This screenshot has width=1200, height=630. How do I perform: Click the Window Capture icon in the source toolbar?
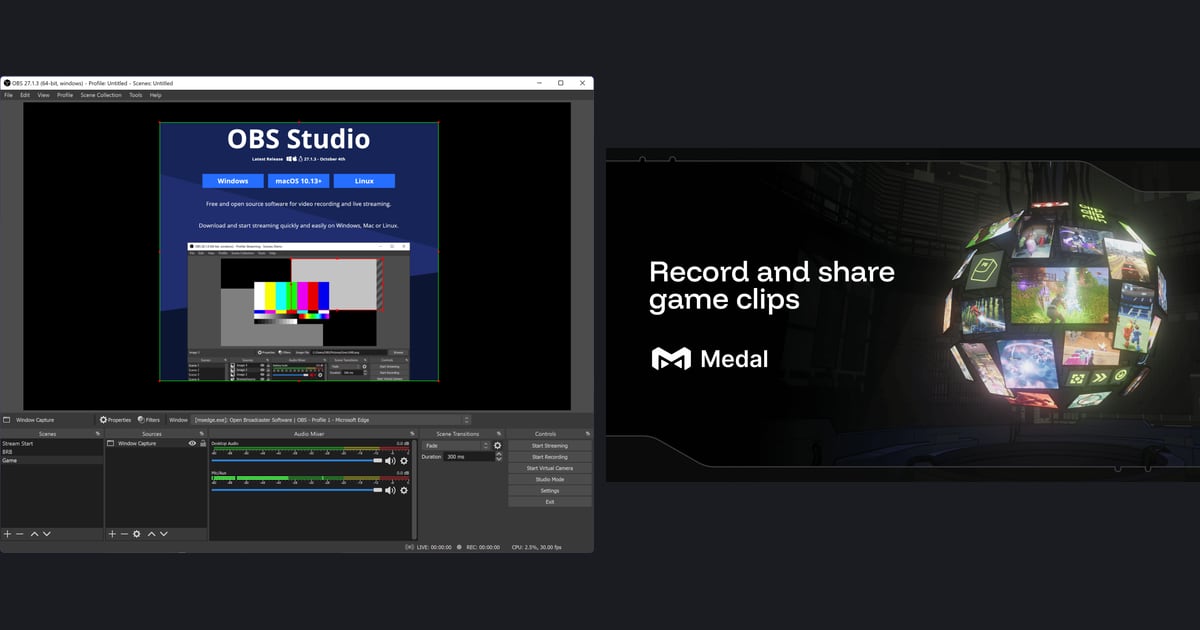(x=7, y=420)
